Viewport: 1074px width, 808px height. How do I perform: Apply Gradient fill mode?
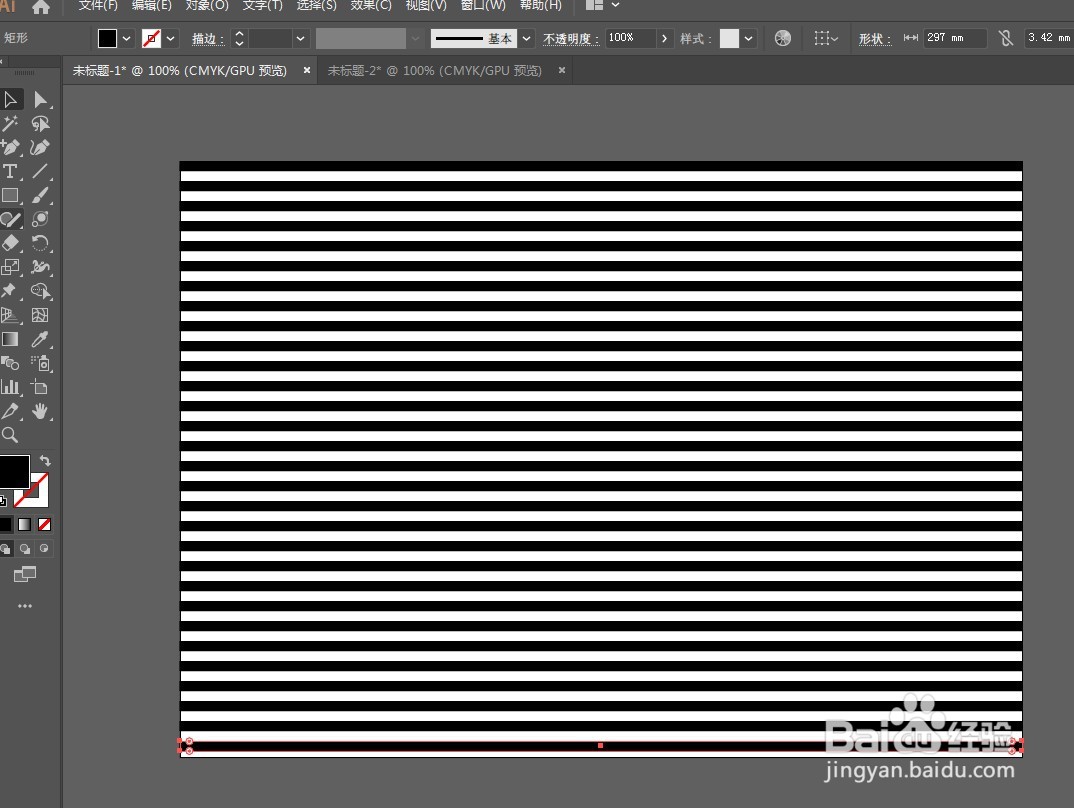(x=25, y=525)
